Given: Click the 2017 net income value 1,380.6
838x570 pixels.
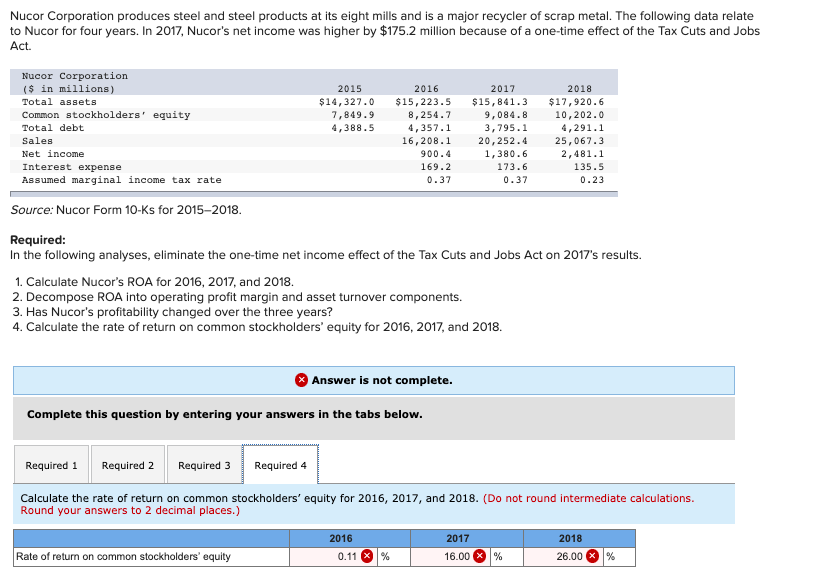Looking at the screenshot, I should point(506,154).
